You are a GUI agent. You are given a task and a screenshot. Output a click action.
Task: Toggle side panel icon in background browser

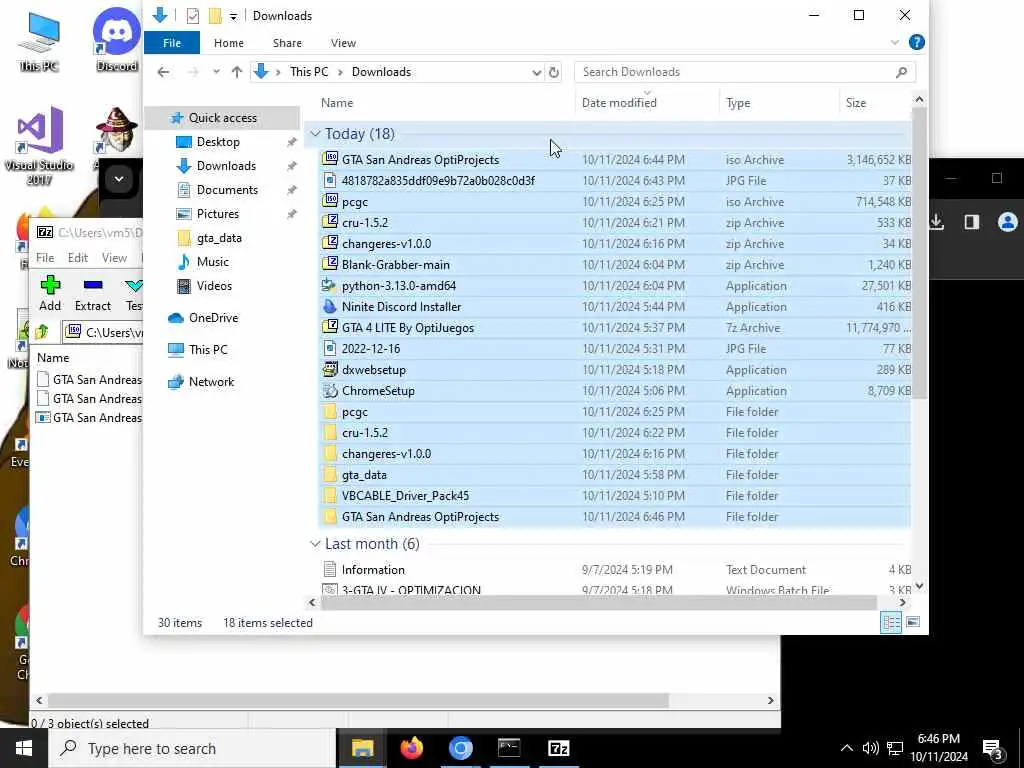pyautogui.click(x=972, y=222)
